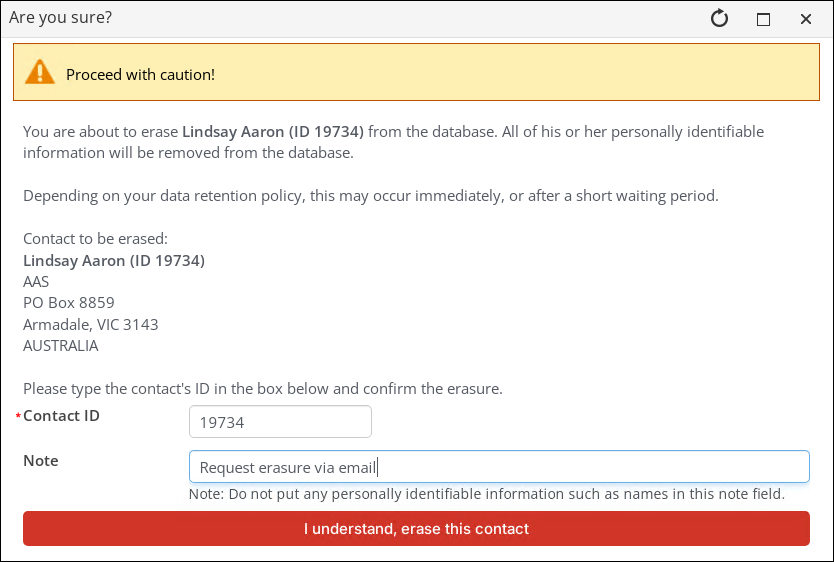Click the Contact ID label
This screenshot has width=834, height=562.
point(61,416)
